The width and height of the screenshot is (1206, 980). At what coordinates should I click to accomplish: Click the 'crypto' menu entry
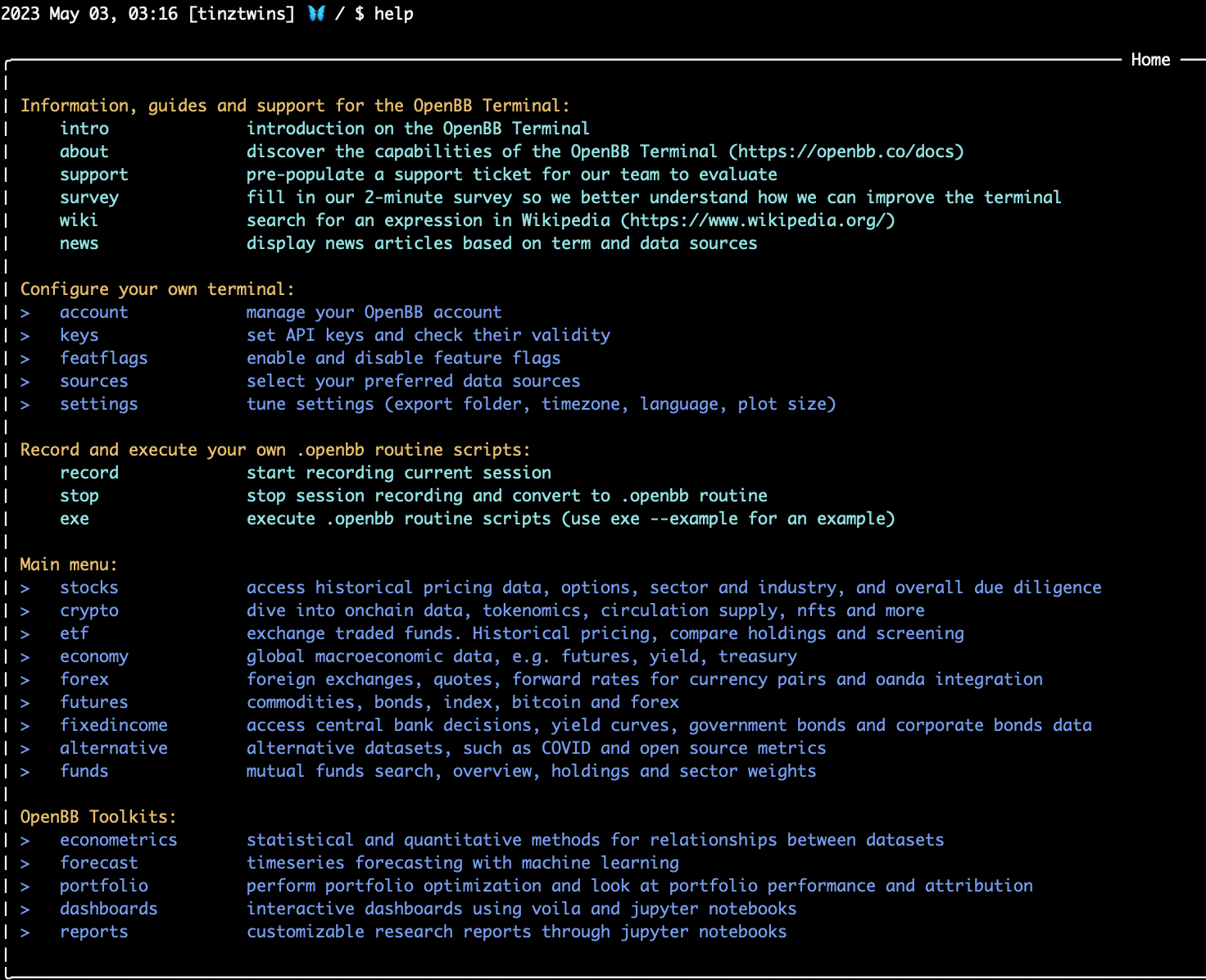(x=89, y=610)
